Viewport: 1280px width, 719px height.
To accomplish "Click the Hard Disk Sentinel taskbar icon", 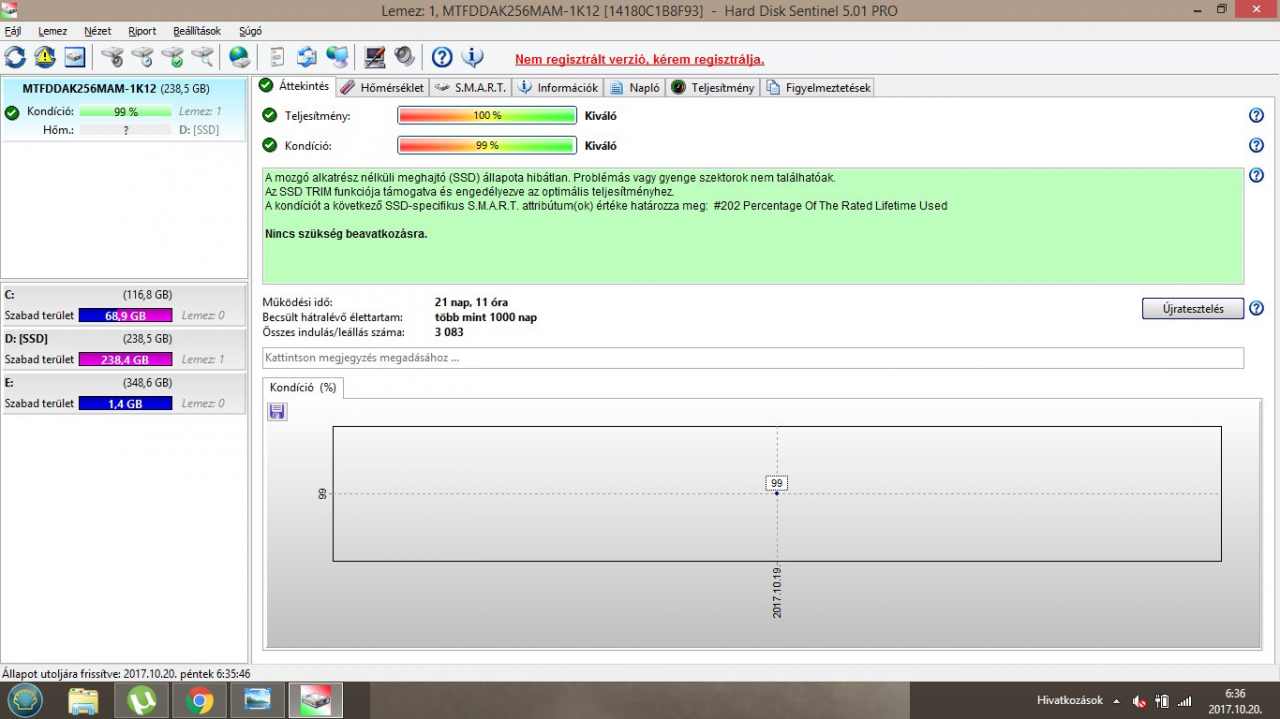I will click(315, 700).
